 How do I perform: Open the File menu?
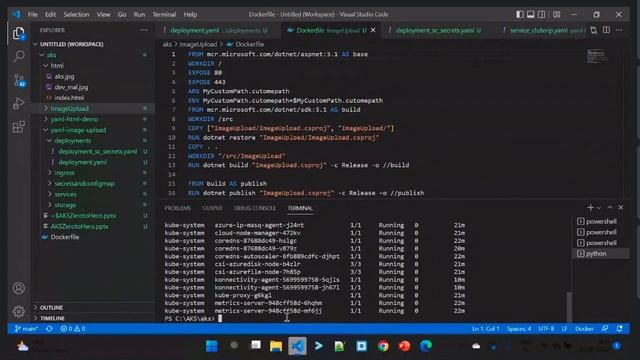pyautogui.click(x=33, y=14)
